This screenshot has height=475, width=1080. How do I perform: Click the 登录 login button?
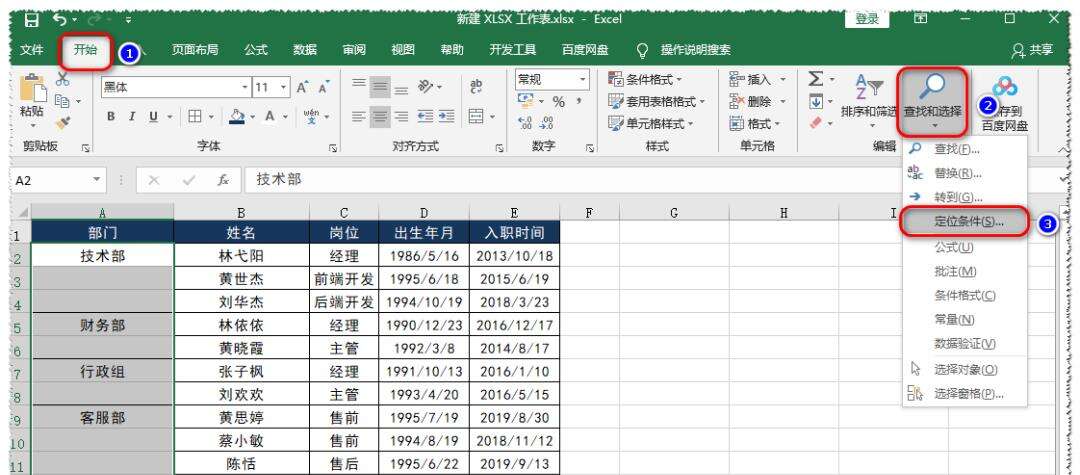[x=866, y=19]
